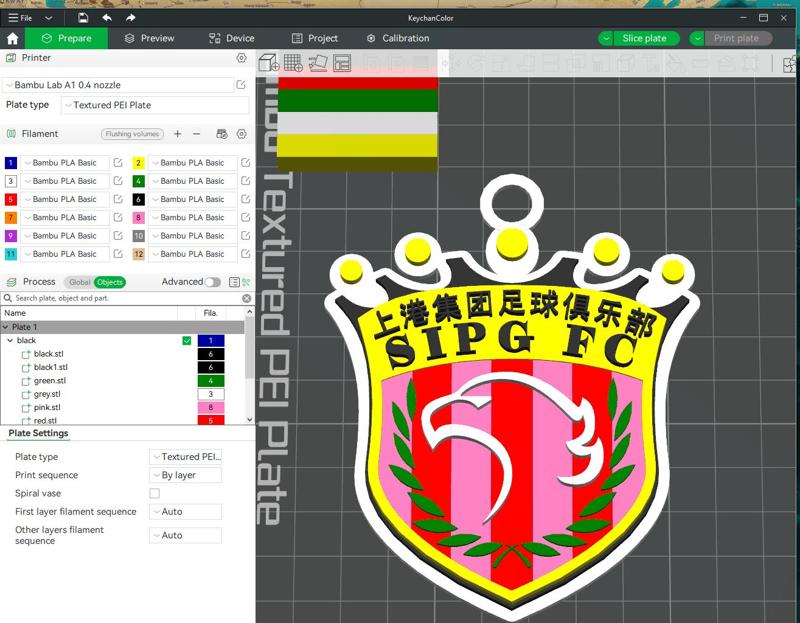Viewport: 800px width, 623px height.
Task: Open the Slice plate options arrow
Action: [606, 38]
